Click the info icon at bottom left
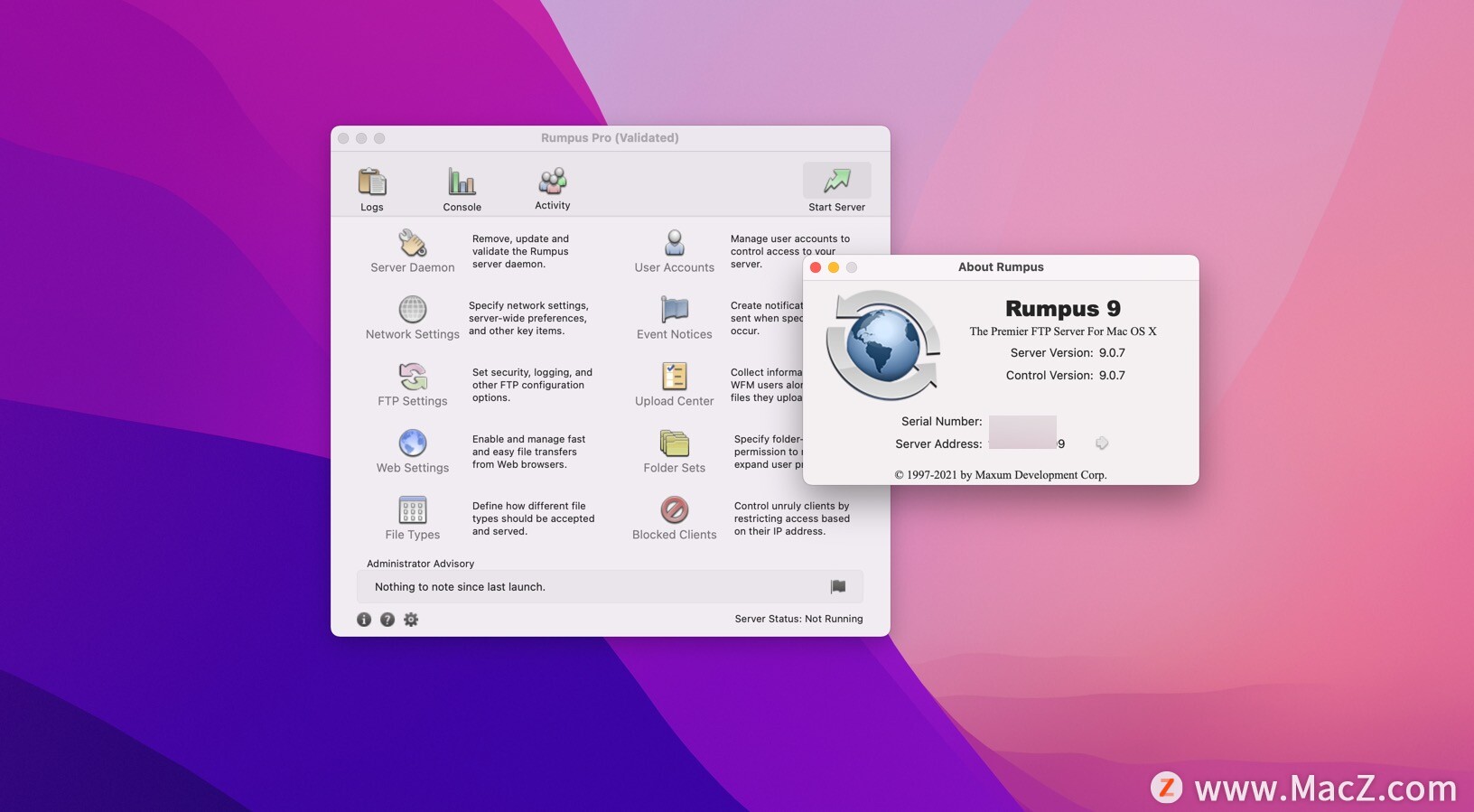This screenshot has height=812, width=1474. [x=364, y=620]
